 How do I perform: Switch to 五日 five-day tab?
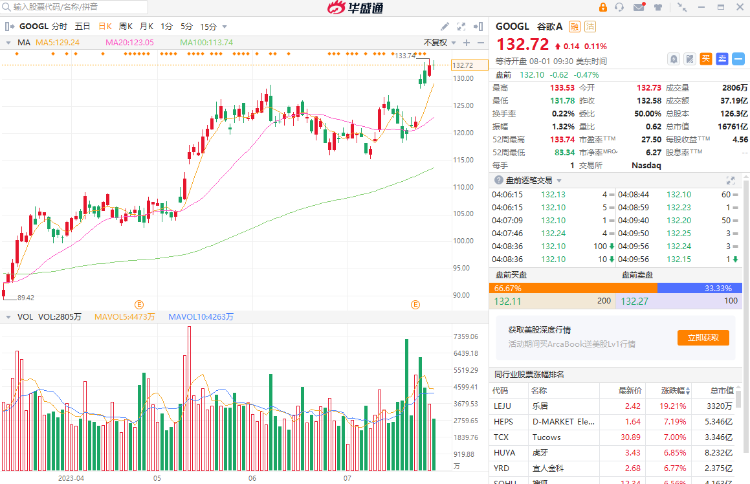(x=82, y=26)
